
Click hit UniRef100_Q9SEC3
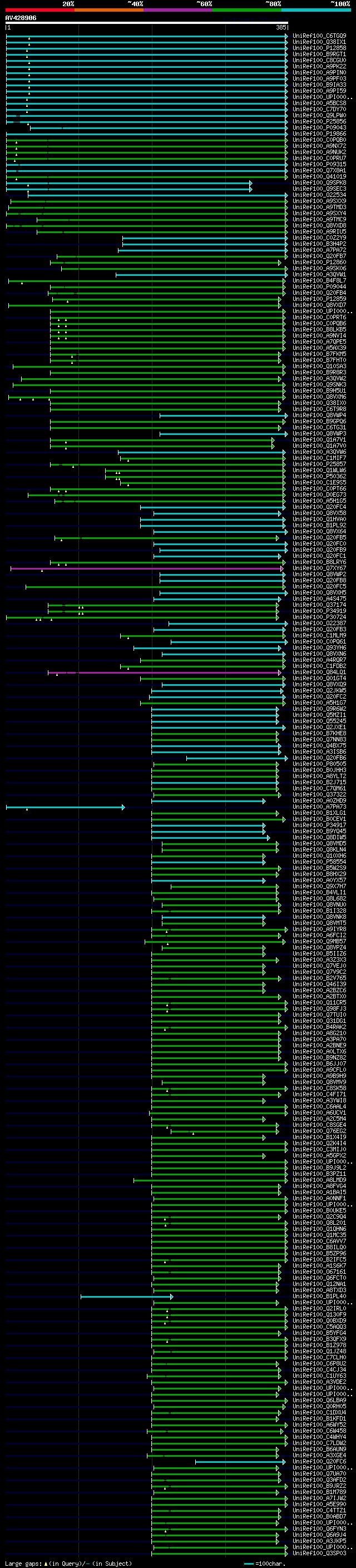(319, 189)
